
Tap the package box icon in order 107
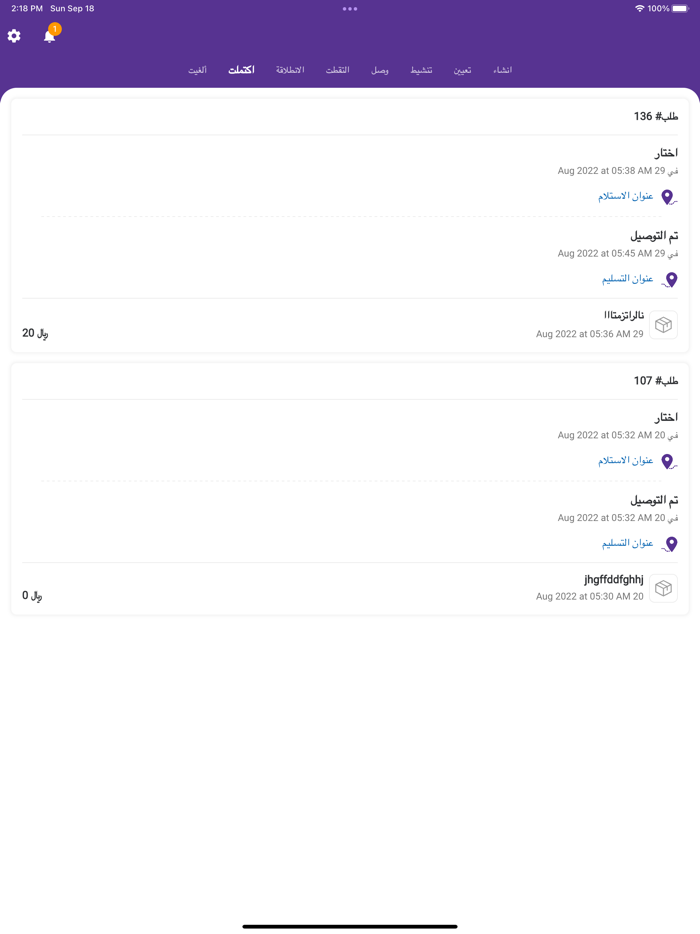click(663, 589)
